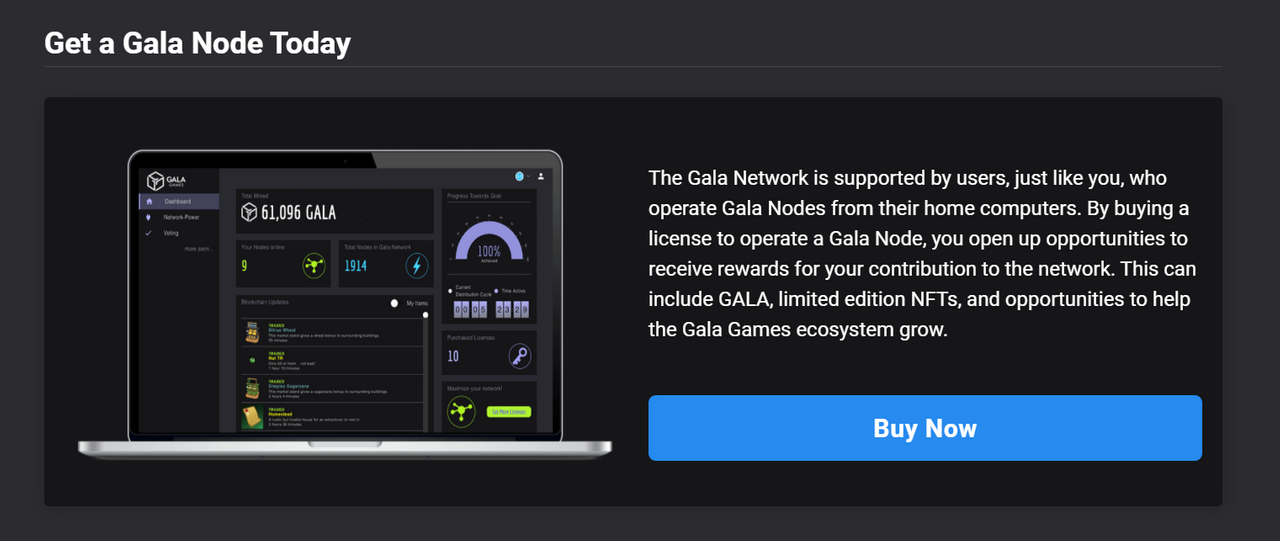Click the green Get More Licenses button

click(x=508, y=412)
